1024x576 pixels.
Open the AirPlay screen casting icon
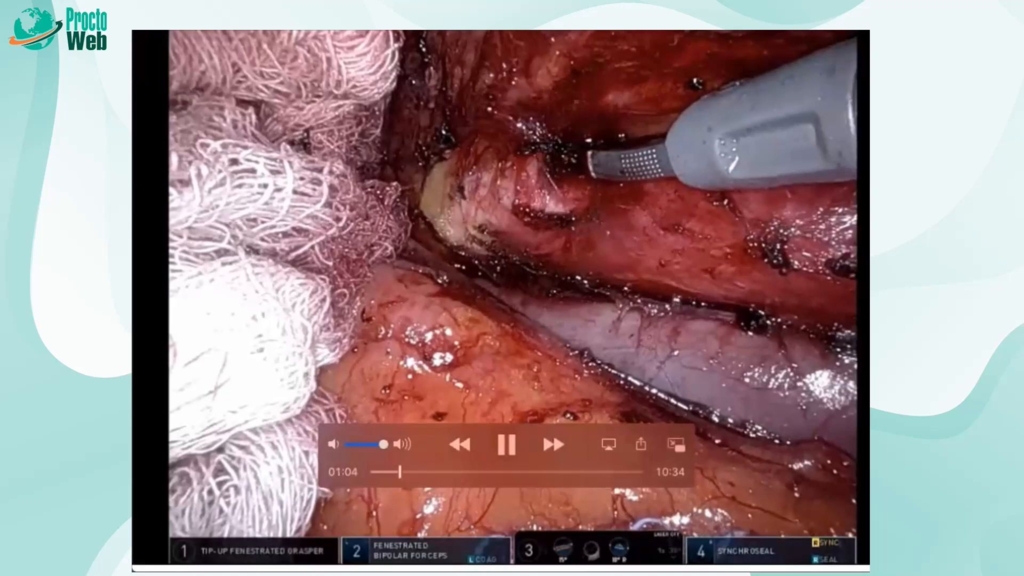608,444
